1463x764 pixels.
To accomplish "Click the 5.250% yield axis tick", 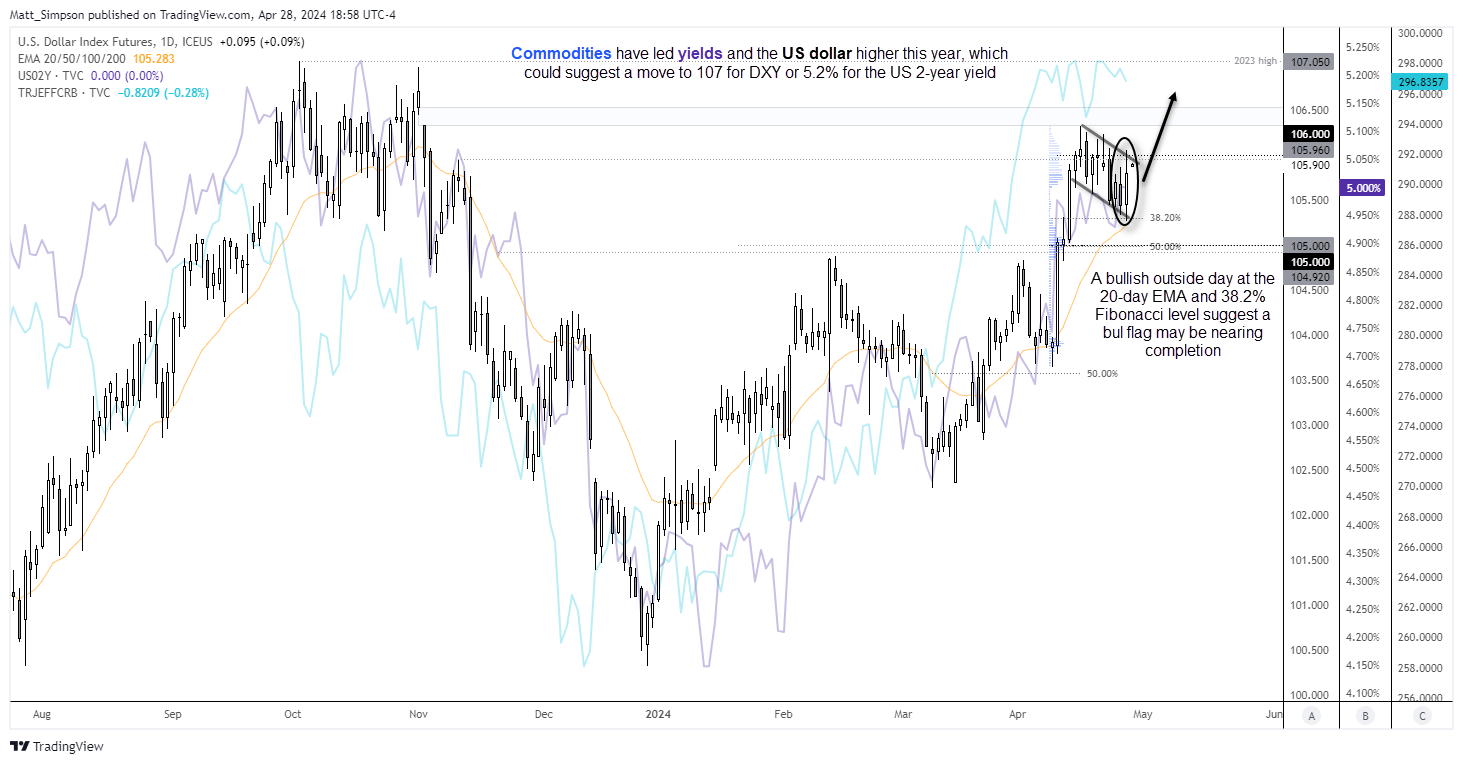I will coord(1364,47).
